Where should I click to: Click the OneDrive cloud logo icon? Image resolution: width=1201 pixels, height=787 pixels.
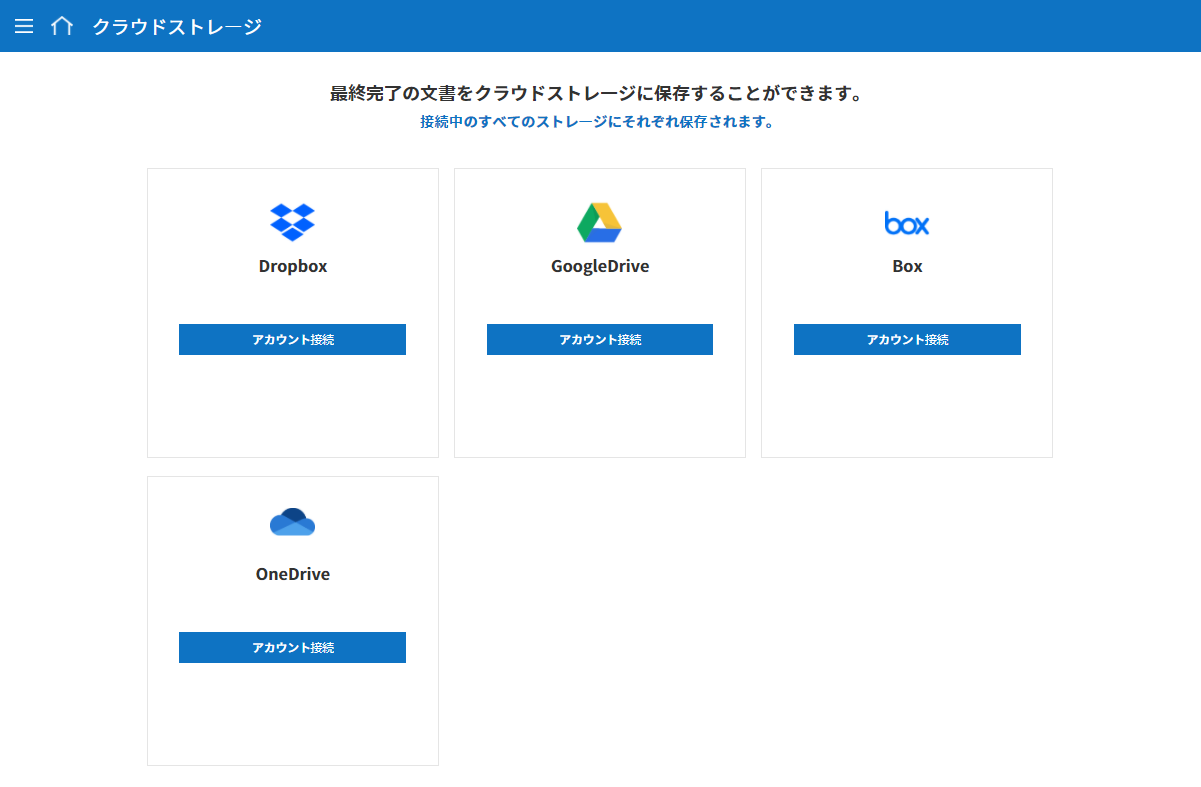(293, 522)
